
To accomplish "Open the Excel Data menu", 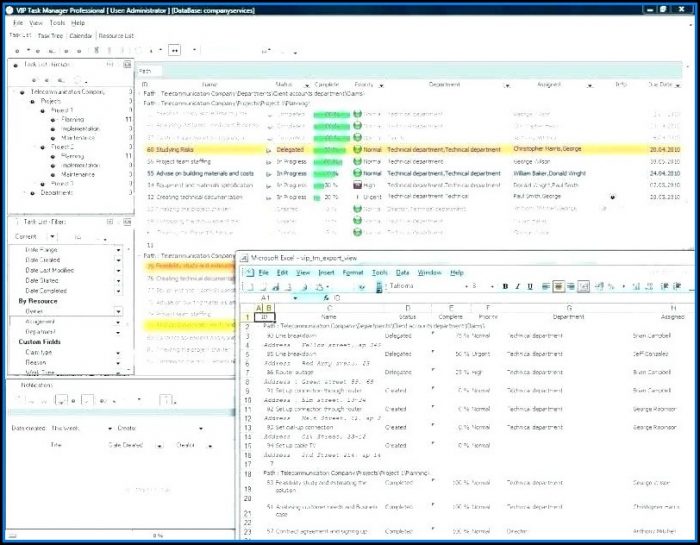I will [x=402, y=272].
